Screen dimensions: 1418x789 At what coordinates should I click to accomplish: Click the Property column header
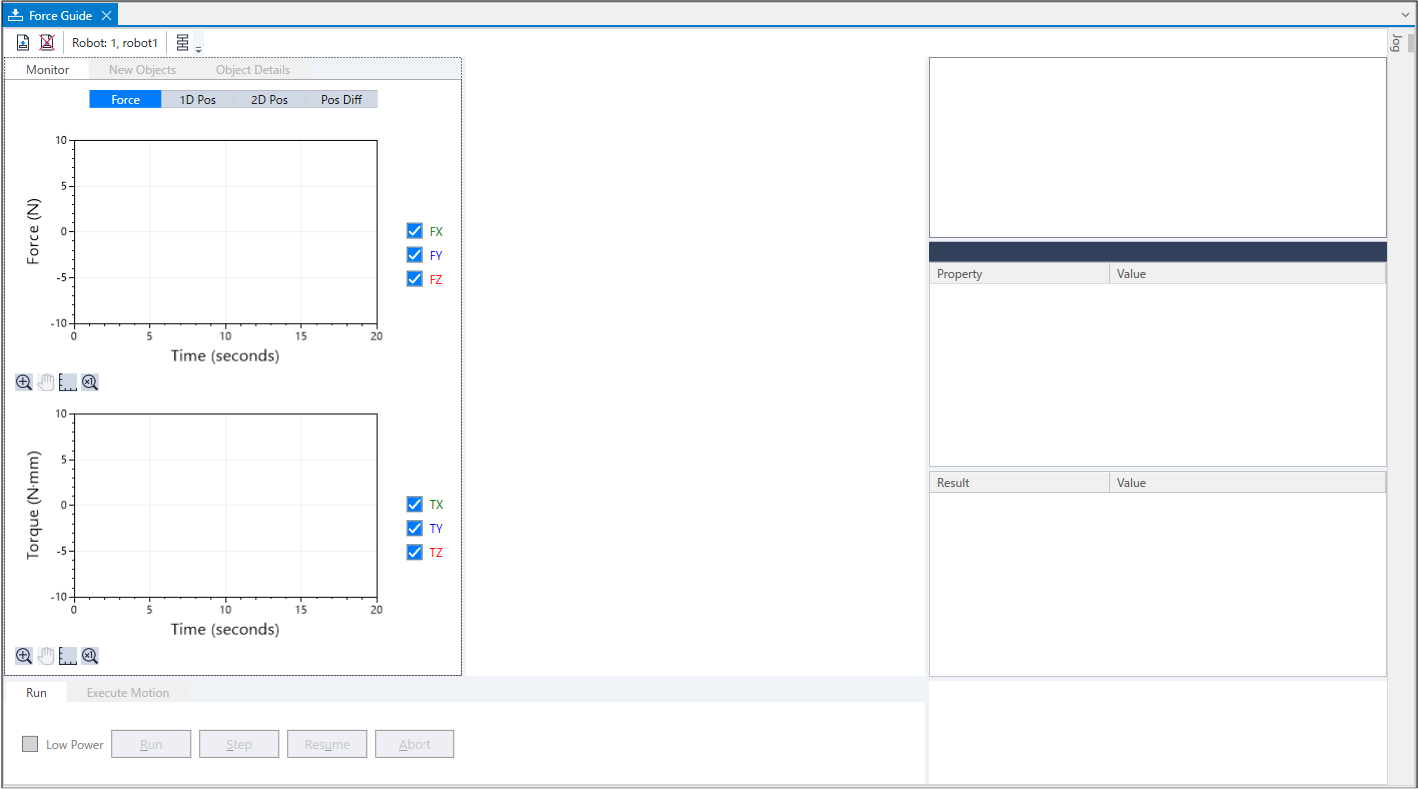1018,274
